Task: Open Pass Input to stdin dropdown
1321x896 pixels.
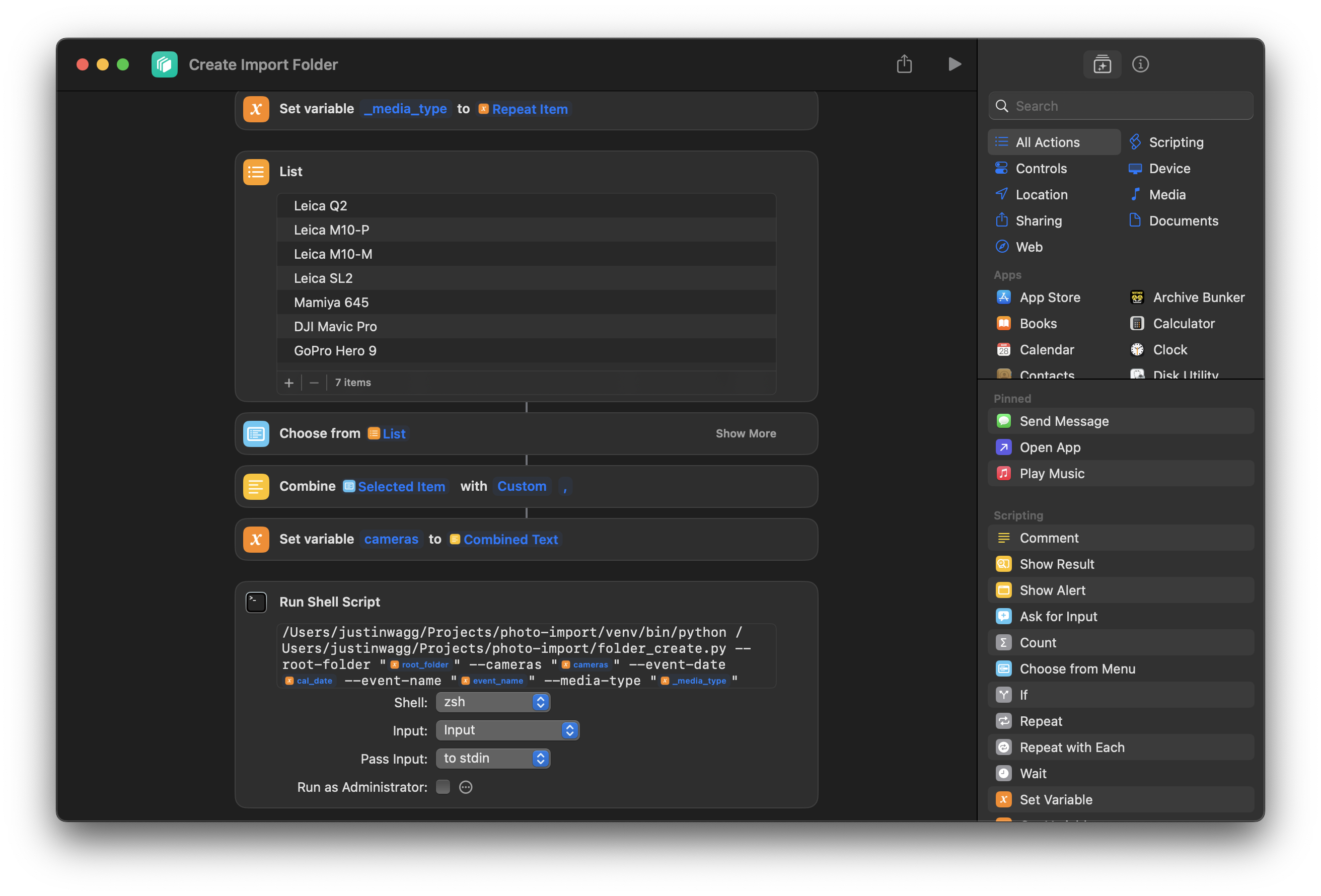Action: click(x=493, y=759)
